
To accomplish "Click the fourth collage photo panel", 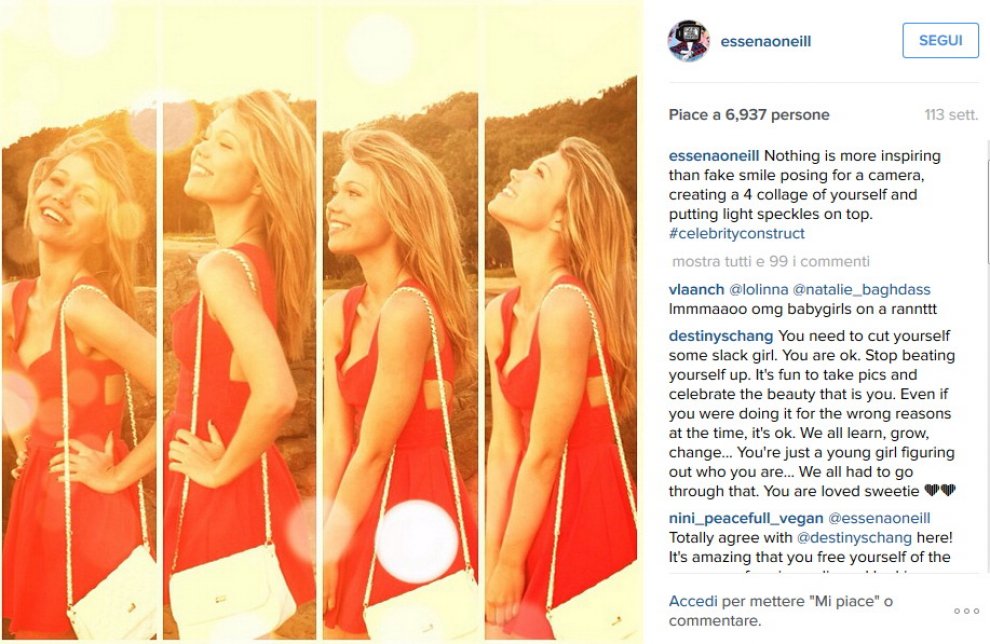I will [561, 322].
